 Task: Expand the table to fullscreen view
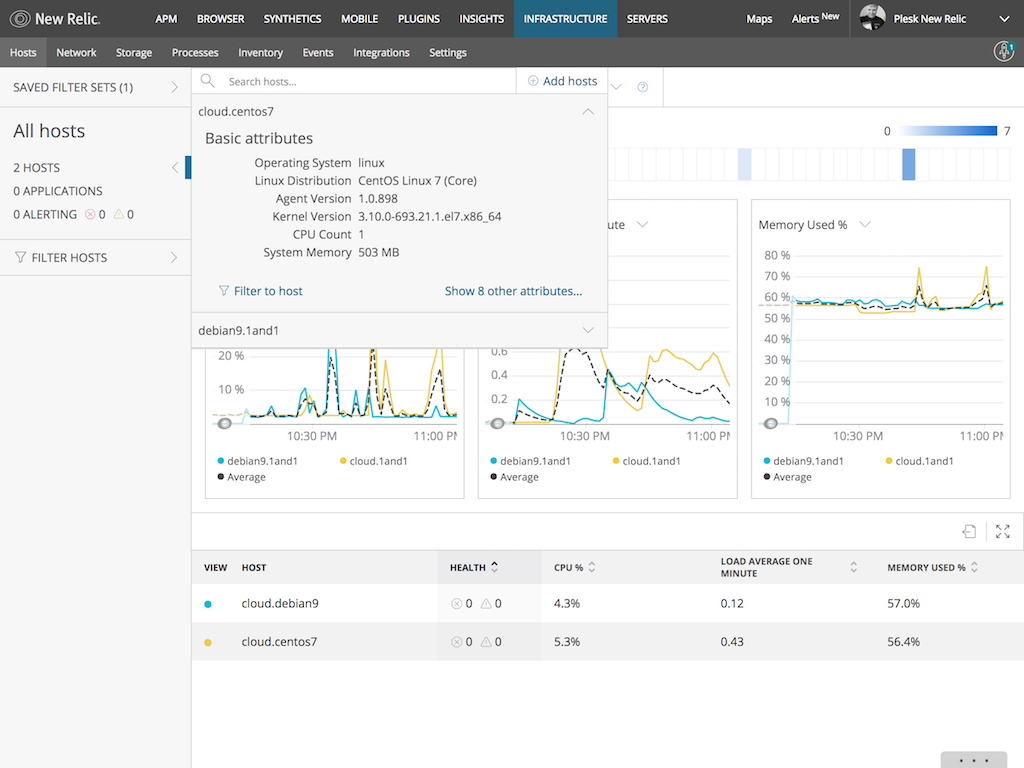(x=1002, y=531)
